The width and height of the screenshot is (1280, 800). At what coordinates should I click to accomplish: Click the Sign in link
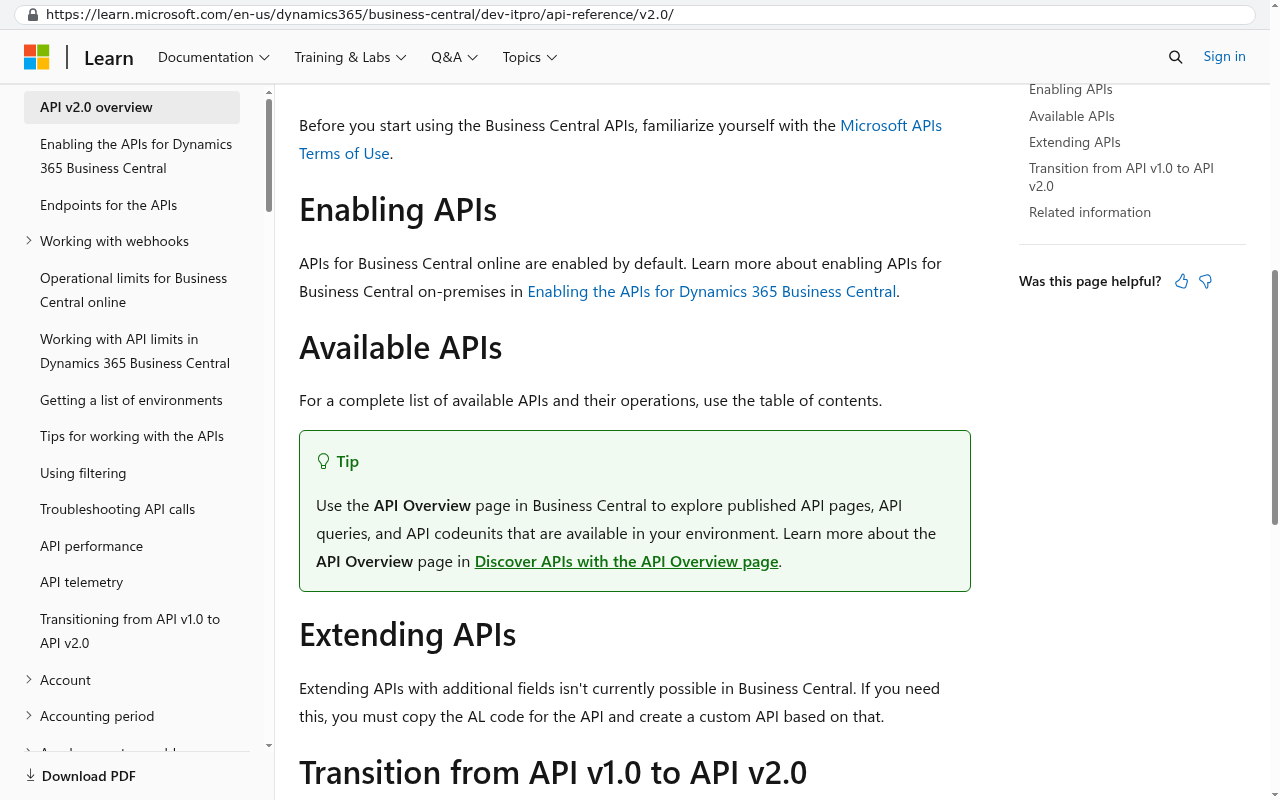(1224, 56)
